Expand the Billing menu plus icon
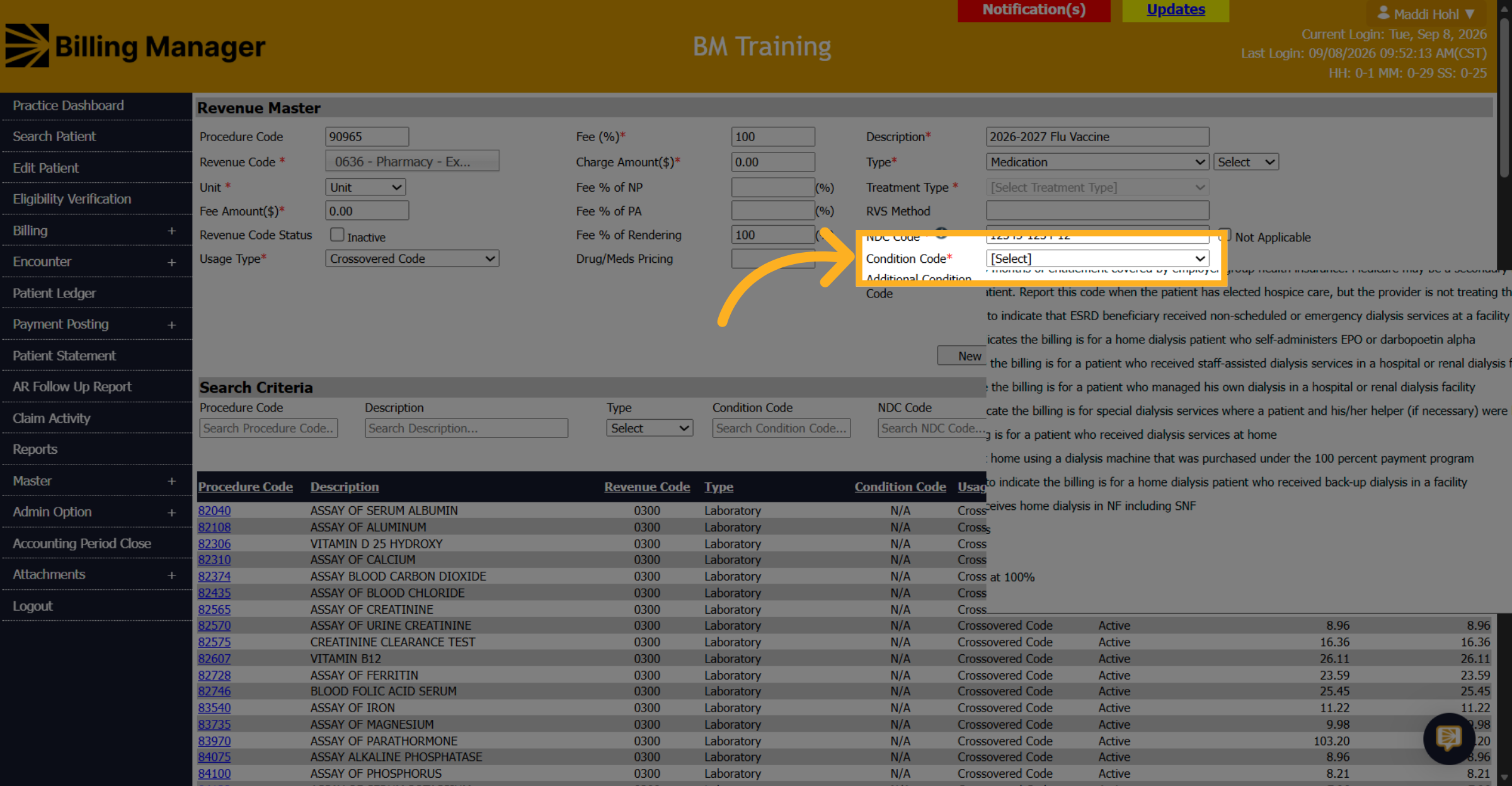 click(171, 231)
